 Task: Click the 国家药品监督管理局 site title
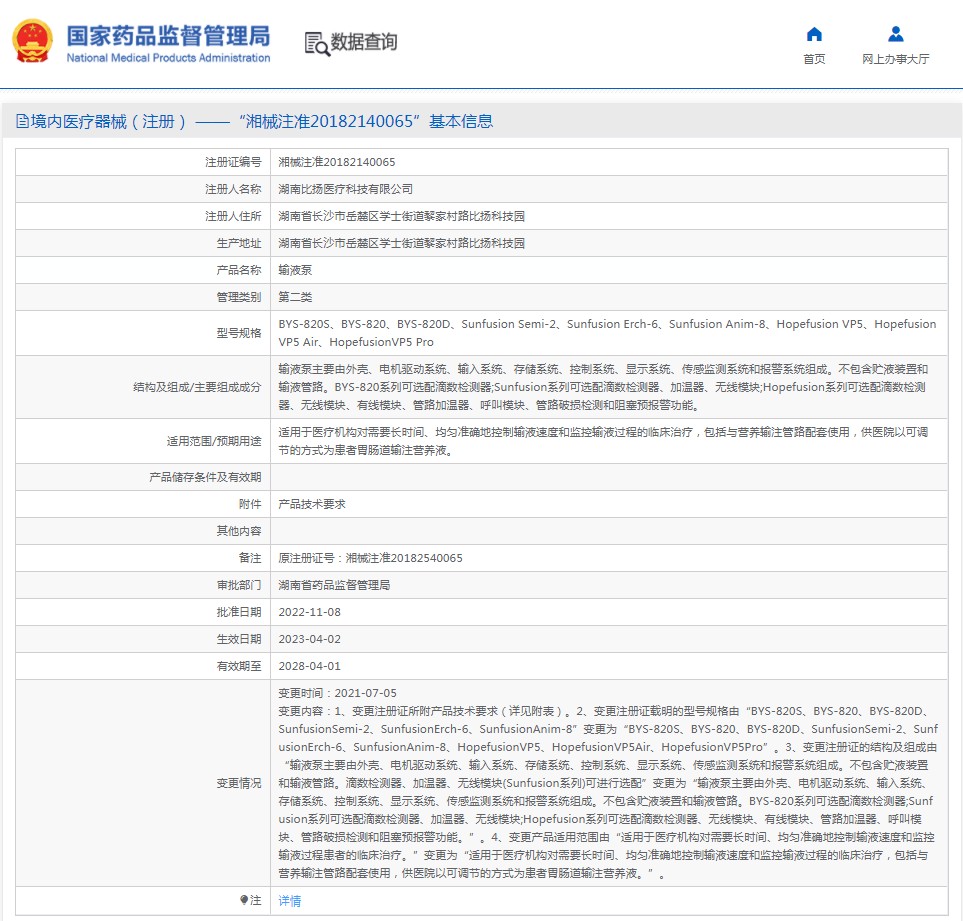coord(168,35)
